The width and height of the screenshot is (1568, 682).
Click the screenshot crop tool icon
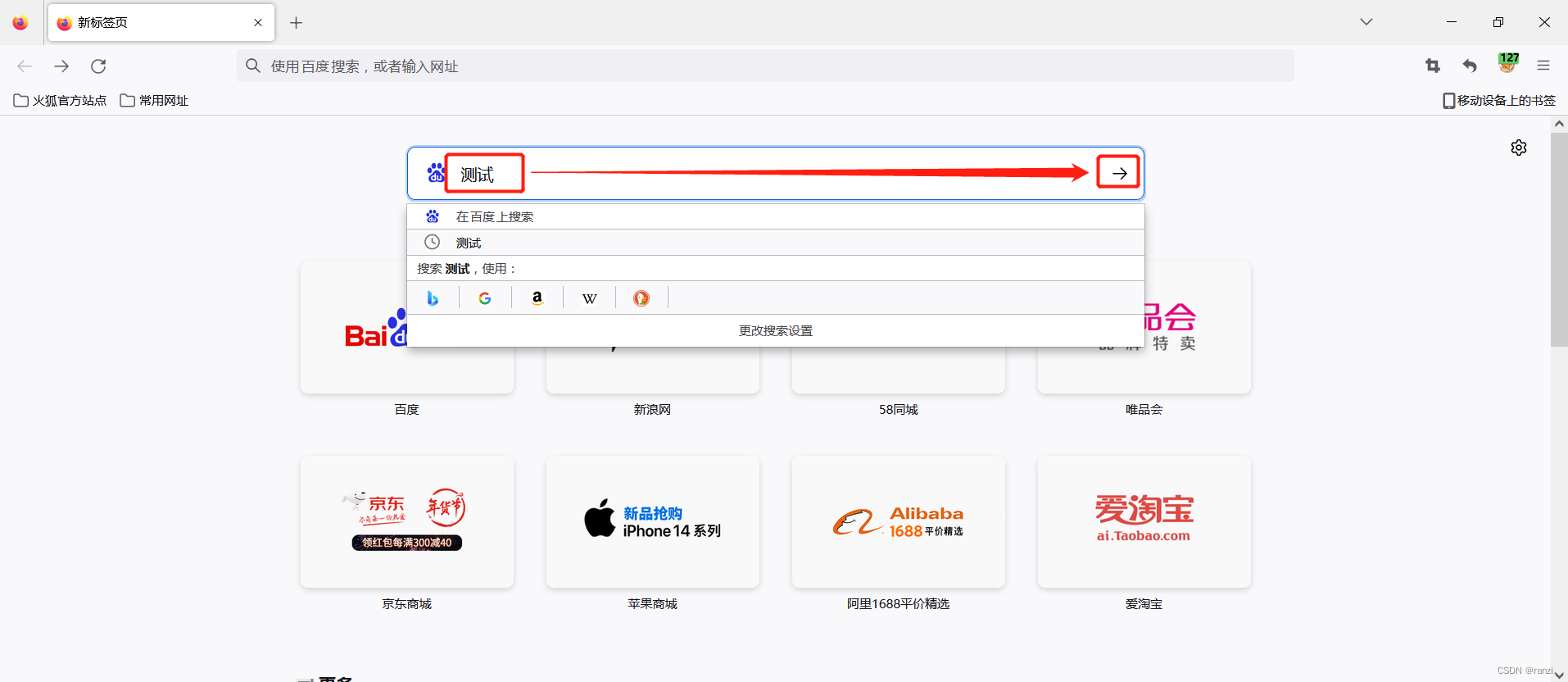coord(1433,66)
